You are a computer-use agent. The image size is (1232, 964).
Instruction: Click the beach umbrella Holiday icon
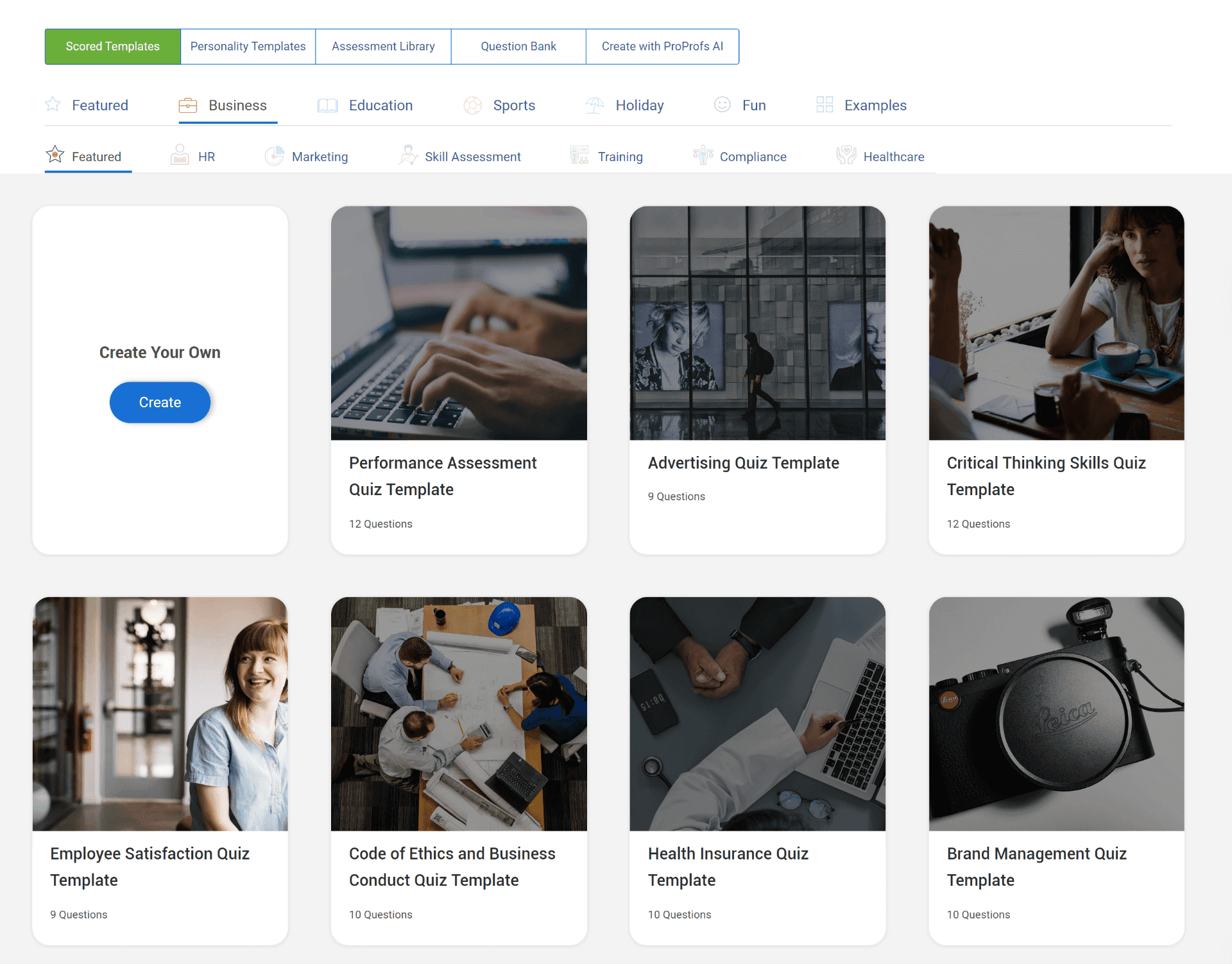click(595, 105)
